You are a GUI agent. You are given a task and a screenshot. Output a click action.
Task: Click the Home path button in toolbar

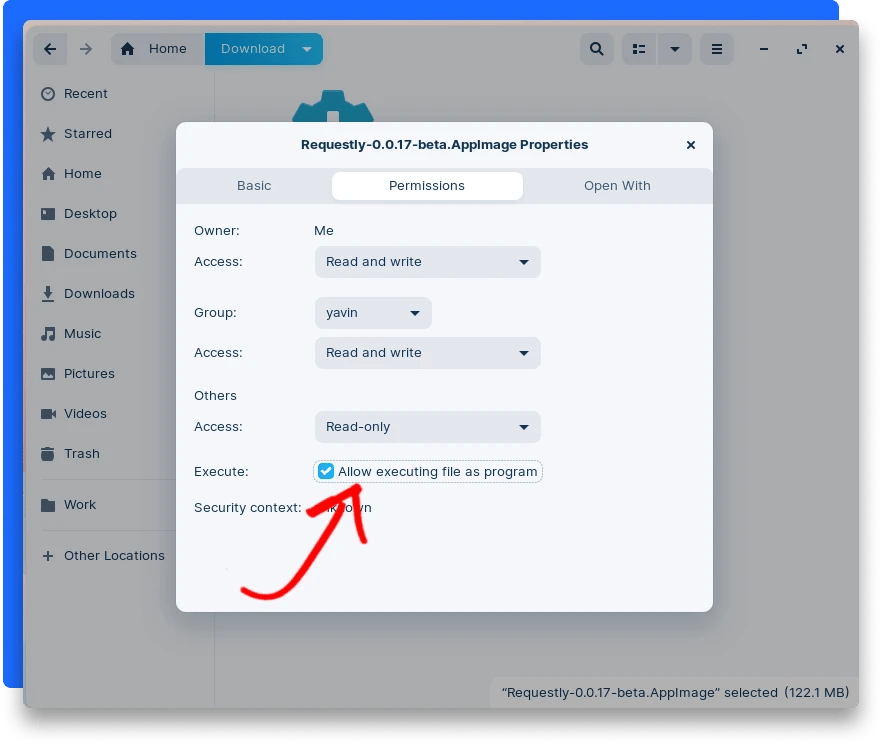click(x=158, y=49)
